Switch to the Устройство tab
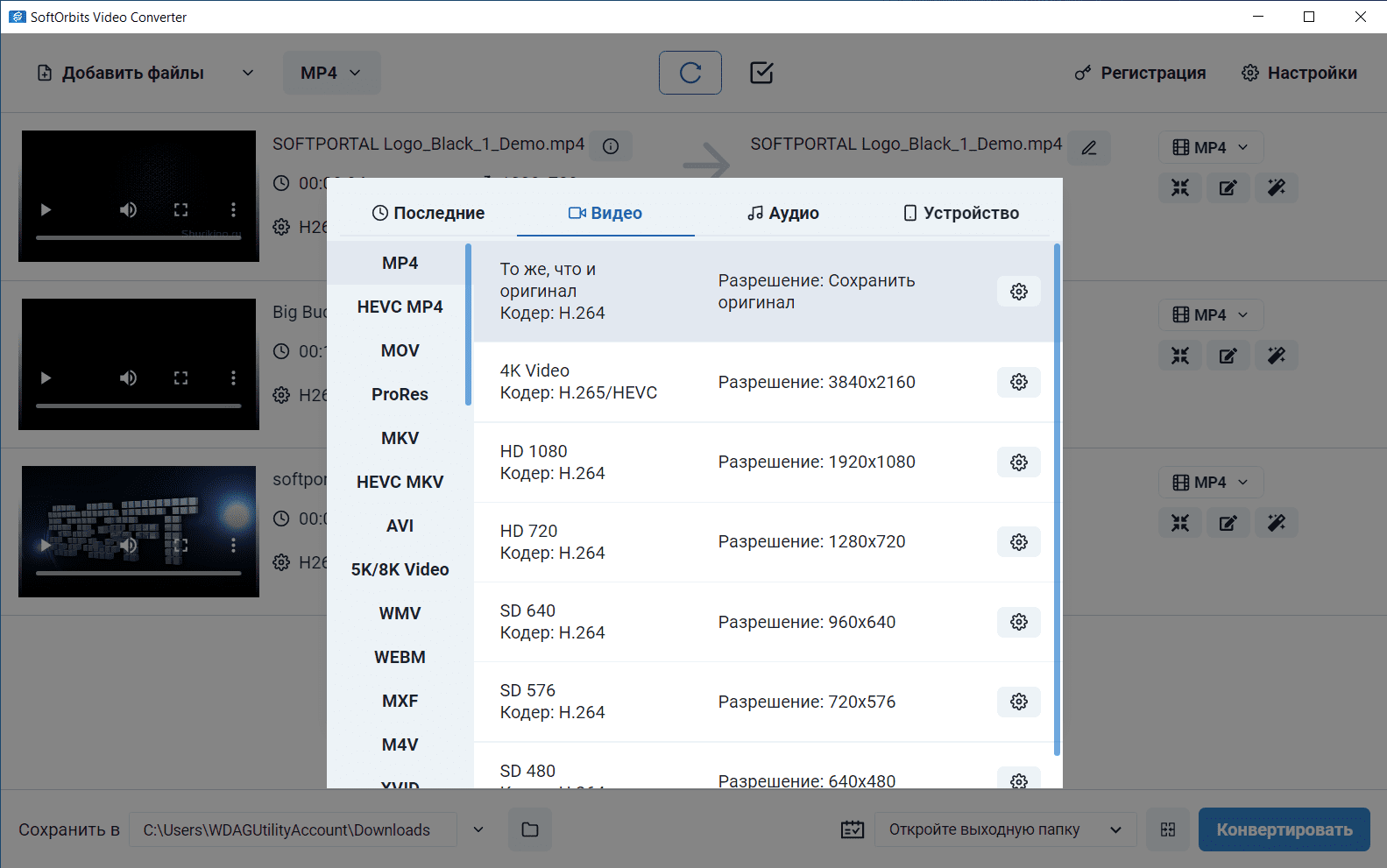 pos(961,213)
